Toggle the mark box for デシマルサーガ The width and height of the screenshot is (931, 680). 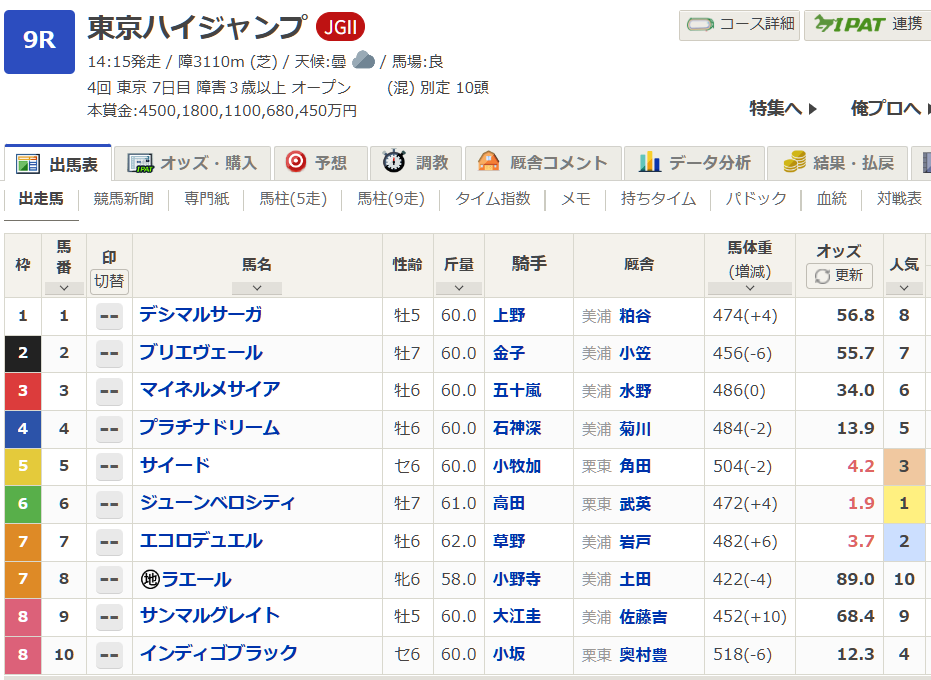(109, 316)
